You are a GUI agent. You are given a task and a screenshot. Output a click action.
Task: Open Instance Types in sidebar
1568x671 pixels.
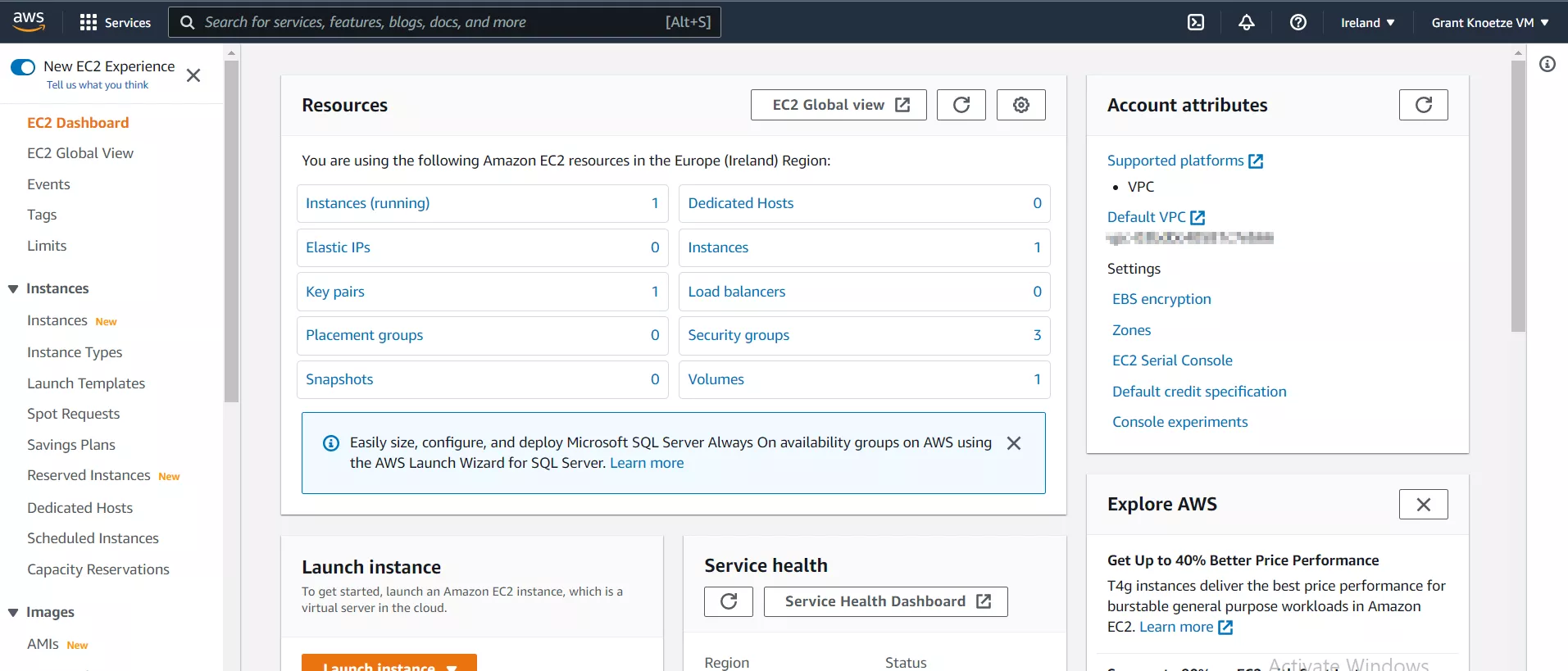click(75, 352)
